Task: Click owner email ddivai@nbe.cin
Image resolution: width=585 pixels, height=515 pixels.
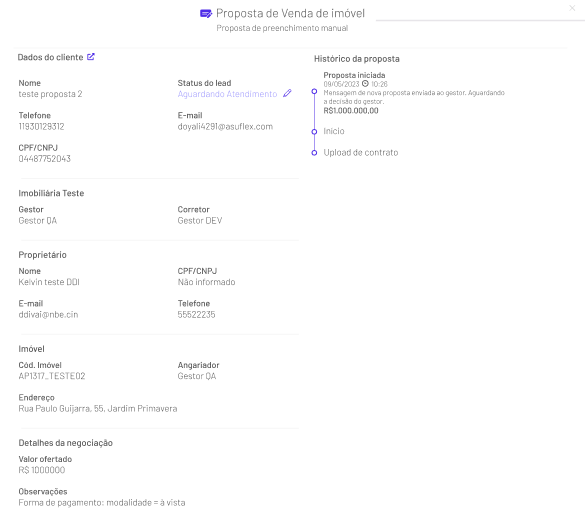Action: 48,315
